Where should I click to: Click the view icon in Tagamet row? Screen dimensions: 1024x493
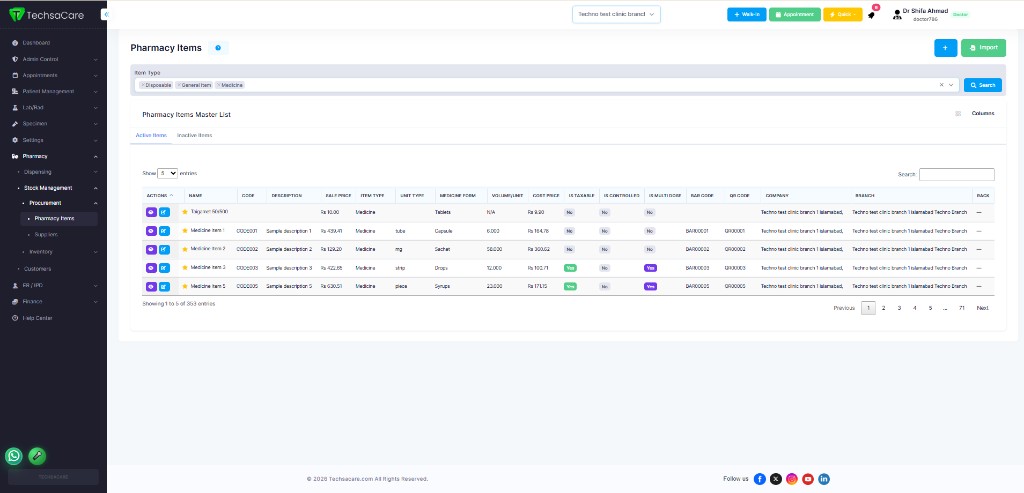point(151,212)
